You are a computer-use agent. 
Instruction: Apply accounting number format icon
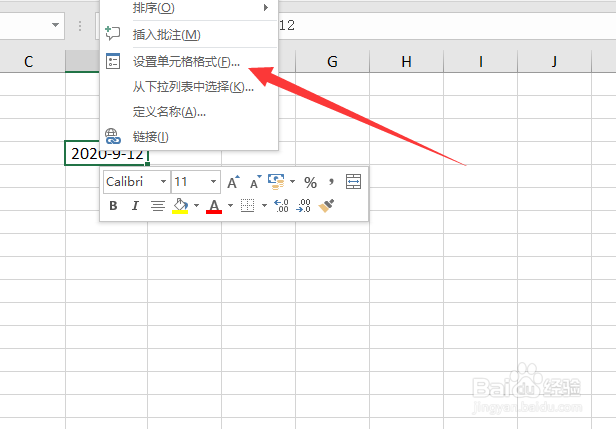[276, 182]
